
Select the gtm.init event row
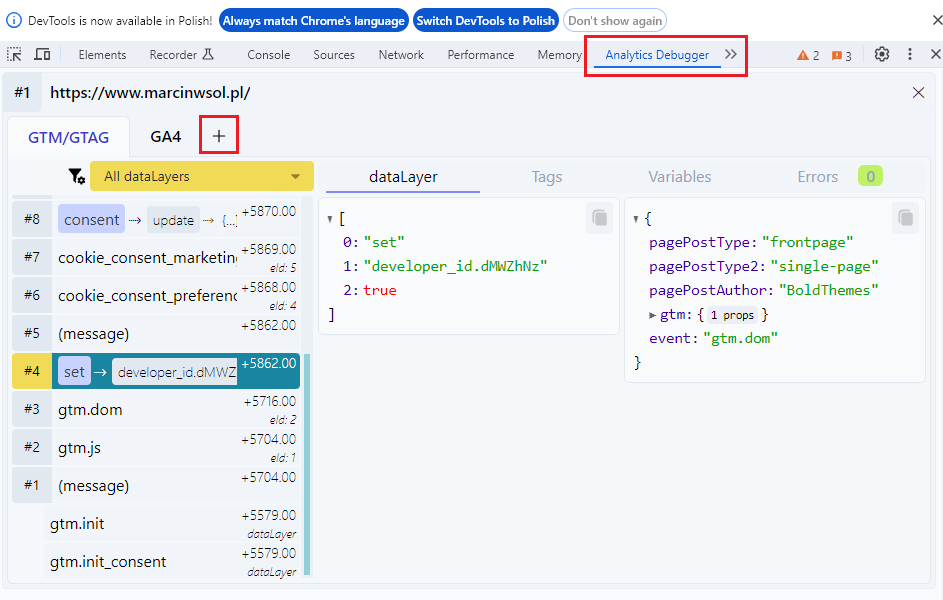(x=172, y=524)
